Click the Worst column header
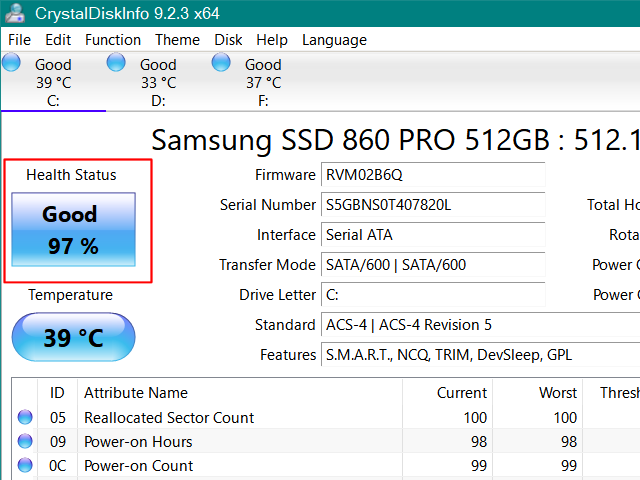Screen dimensions: 640x480 (x=538, y=393)
